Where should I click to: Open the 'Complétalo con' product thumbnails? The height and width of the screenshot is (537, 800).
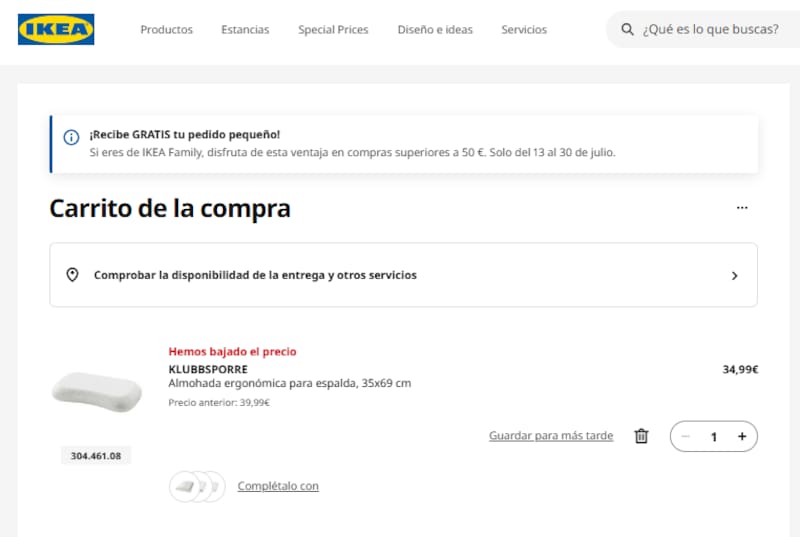click(197, 487)
